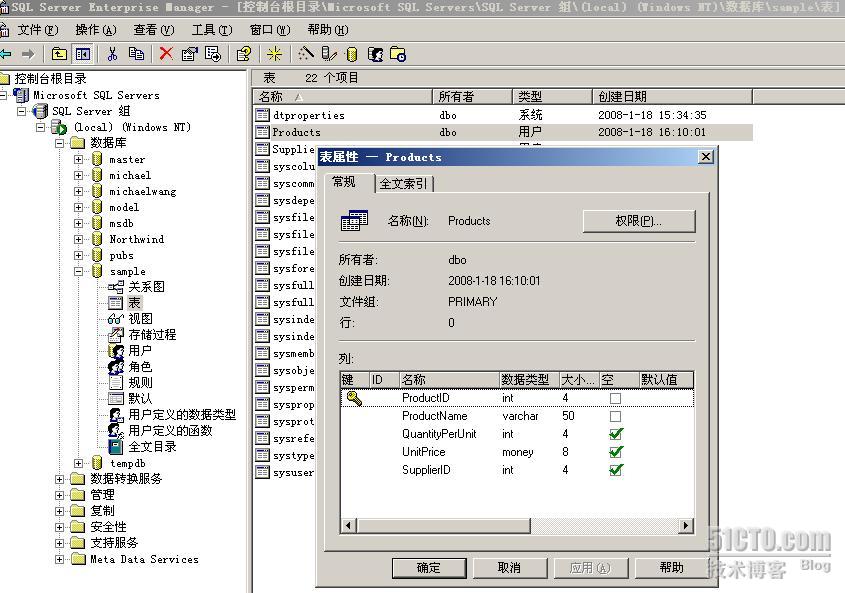This screenshot has width=845, height=593.
Task: Select the 角色 roles node
Action: 140,367
